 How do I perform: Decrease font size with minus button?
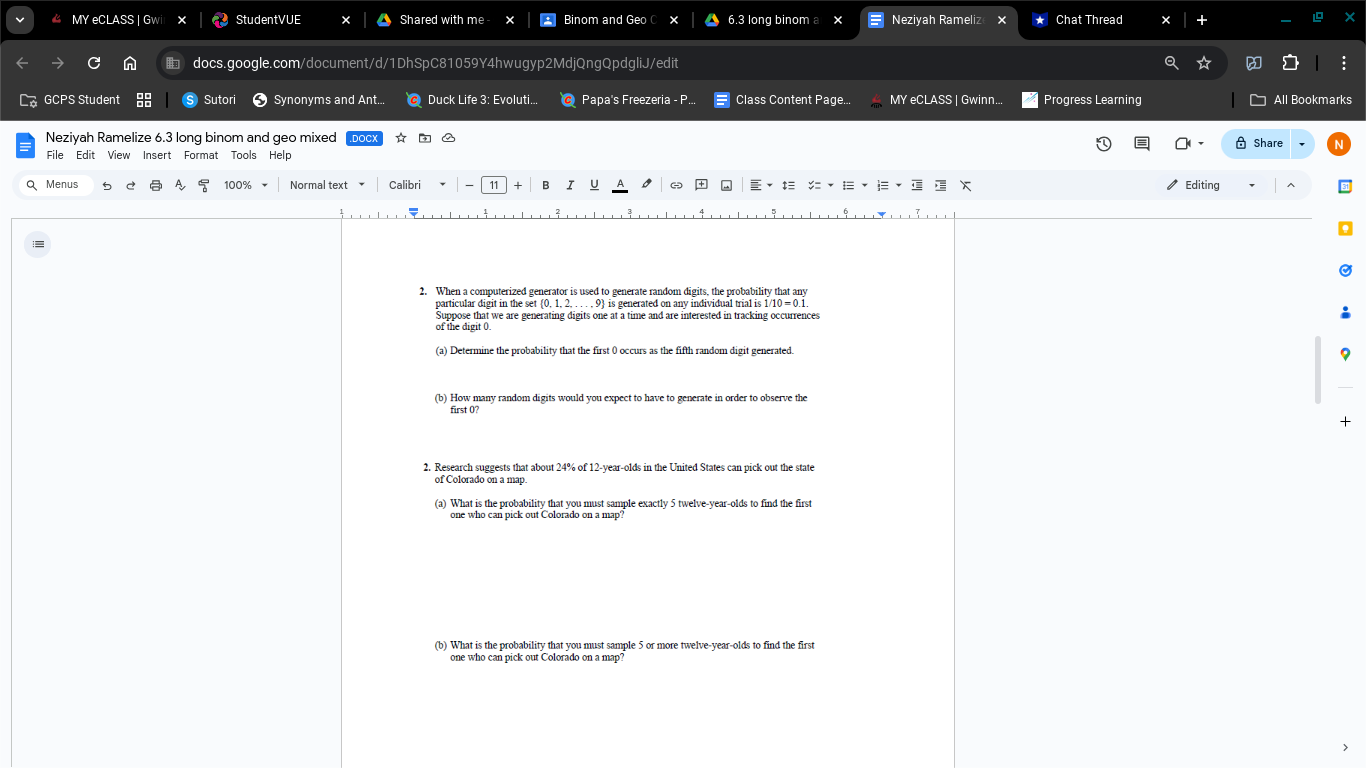point(469,185)
